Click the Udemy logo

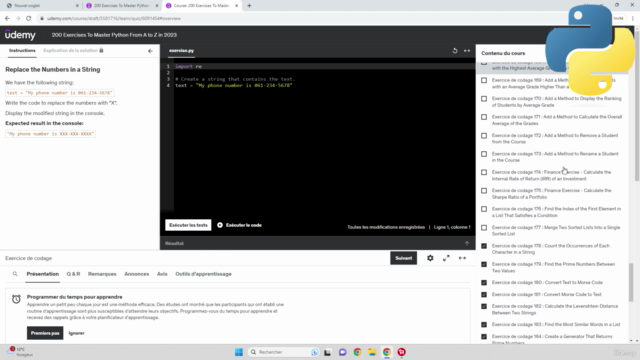pyautogui.click(x=20, y=35)
